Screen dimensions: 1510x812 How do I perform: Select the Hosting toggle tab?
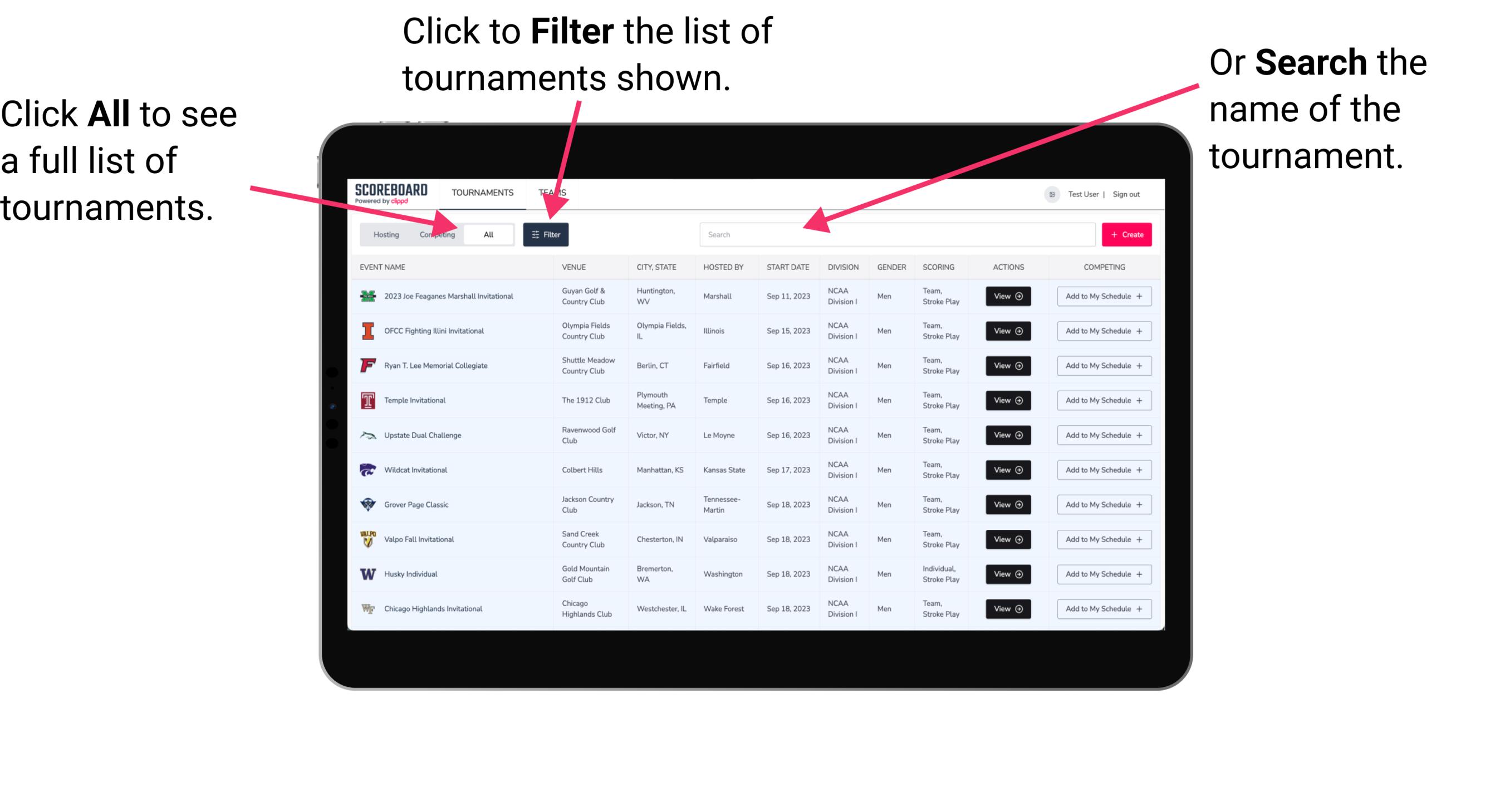click(x=383, y=234)
